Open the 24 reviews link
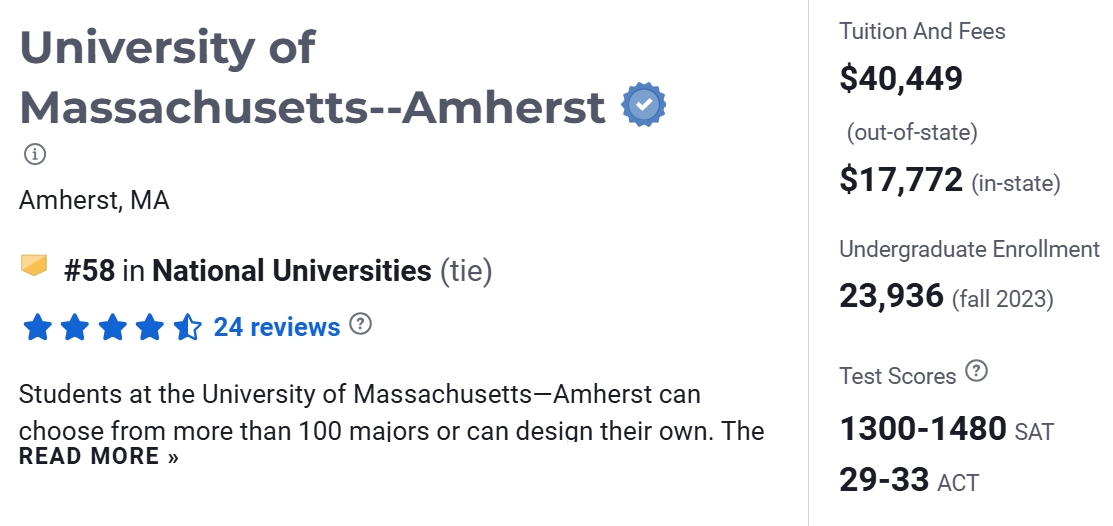 (x=277, y=327)
